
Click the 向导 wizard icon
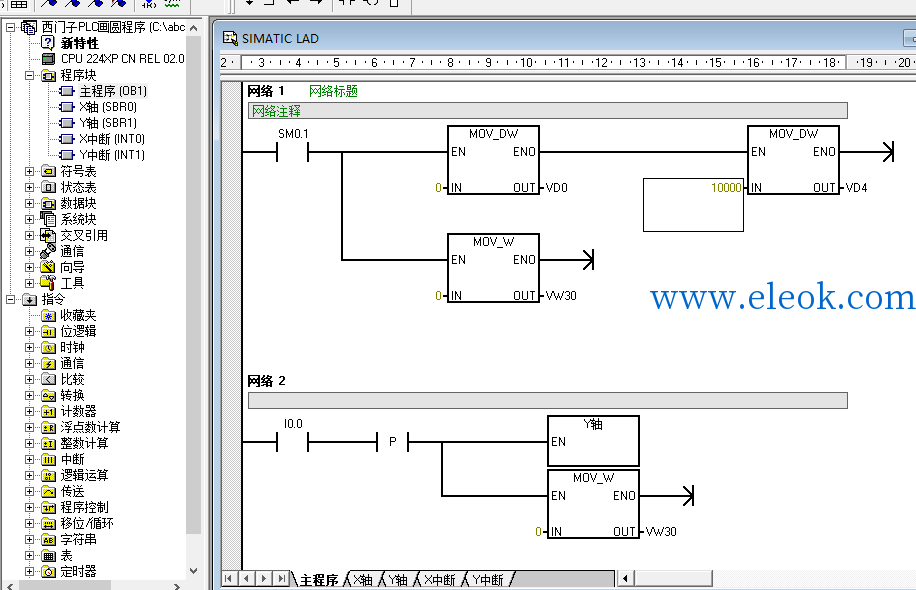48,267
